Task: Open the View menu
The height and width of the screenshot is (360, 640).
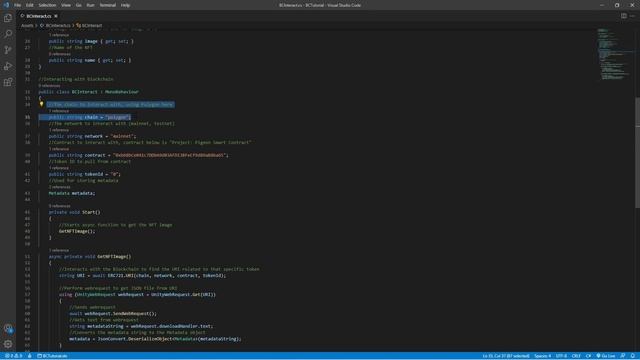Action: [66, 5]
